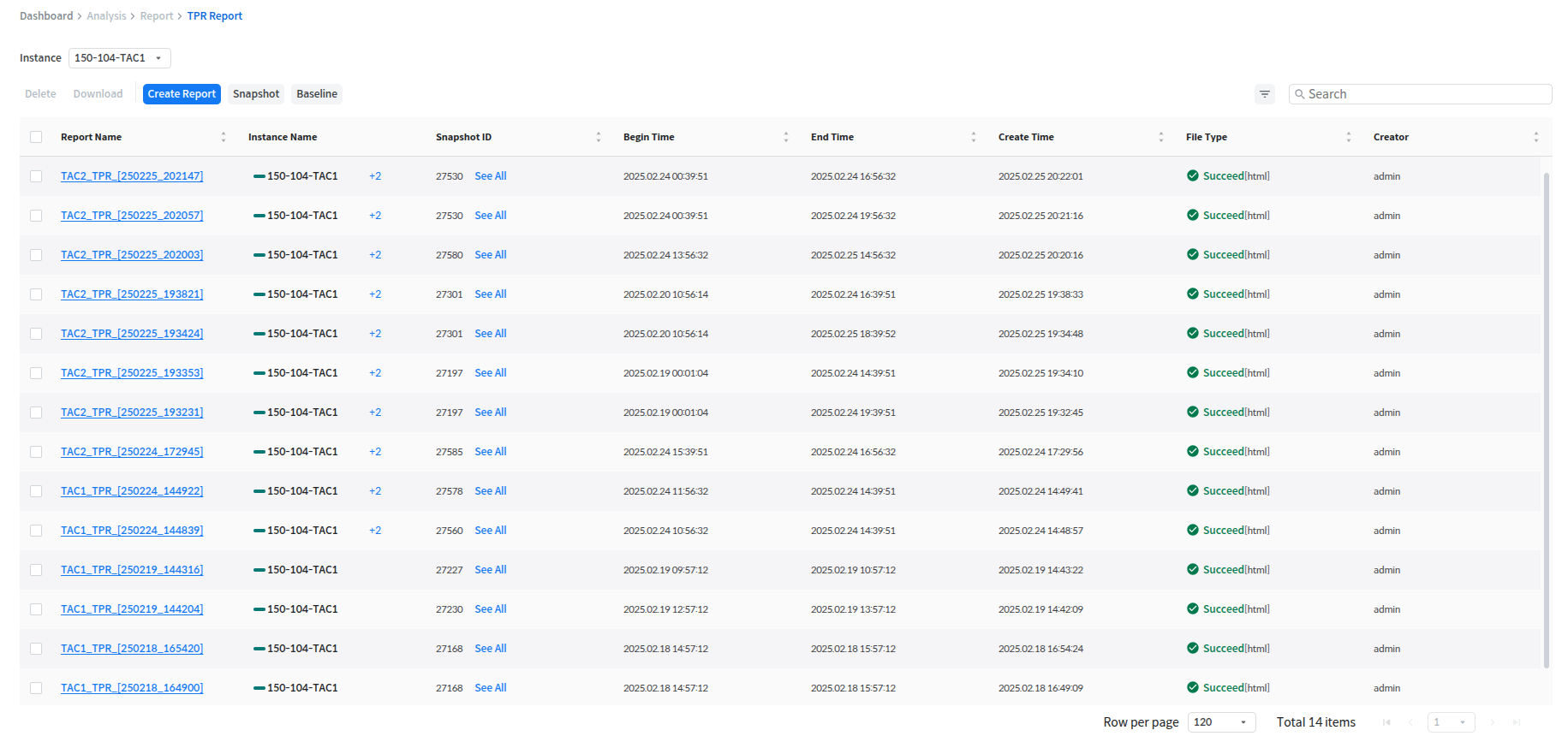Viewport: 1568px width, 742px height.
Task: Click the Creator column sort icon
Action: tap(1536, 137)
